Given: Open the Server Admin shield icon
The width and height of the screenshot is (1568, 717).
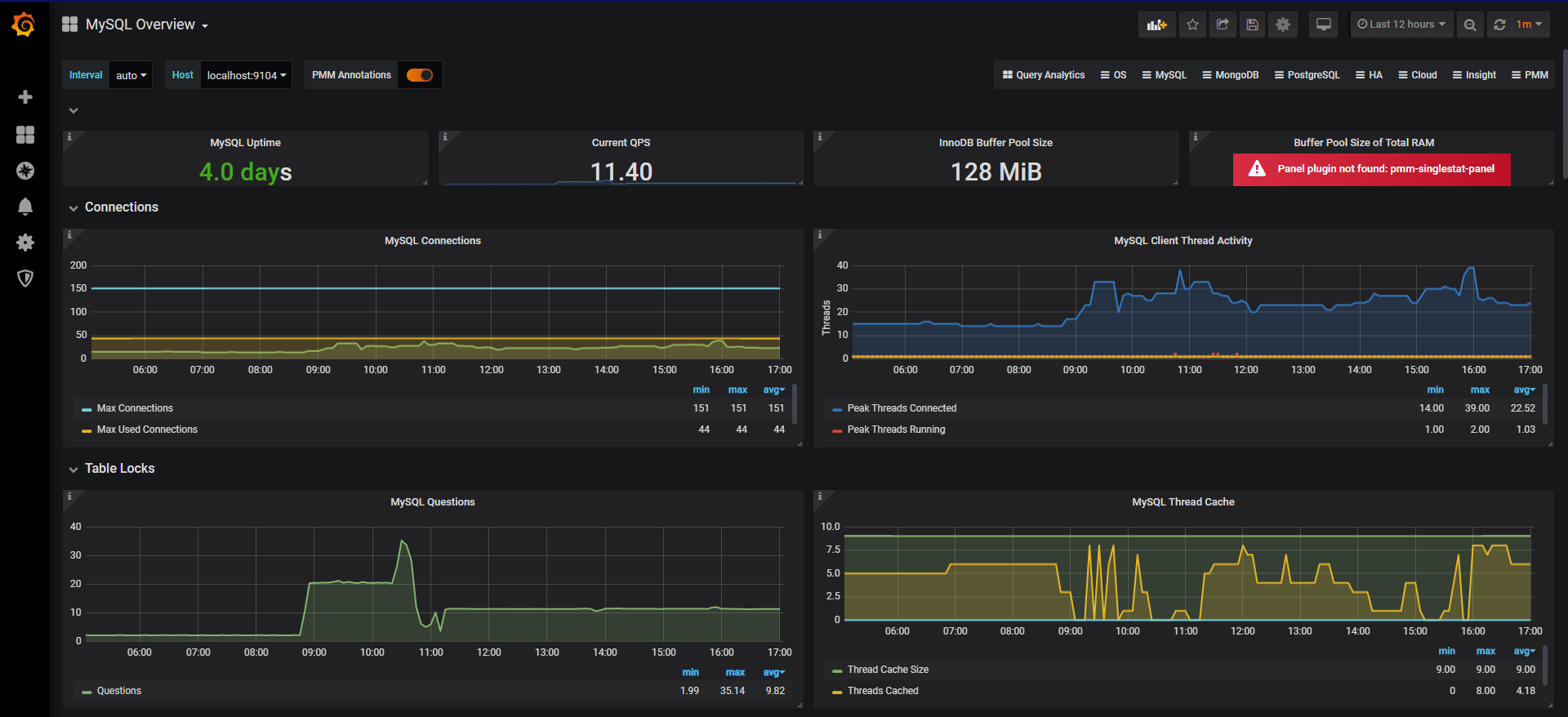Looking at the screenshot, I should pyautogui.click(x=25, y=278).
